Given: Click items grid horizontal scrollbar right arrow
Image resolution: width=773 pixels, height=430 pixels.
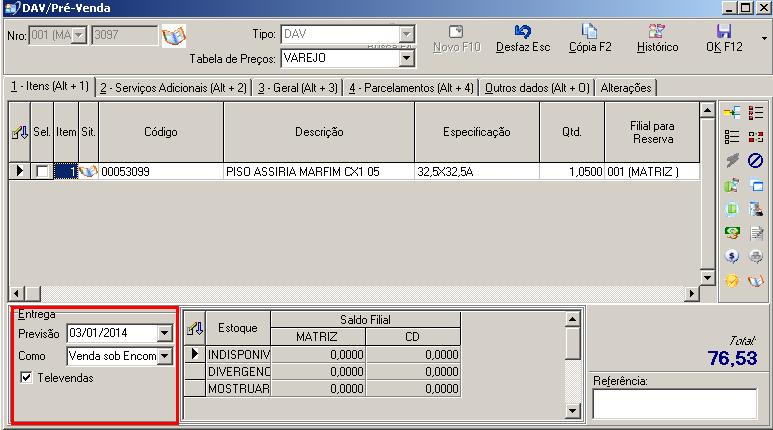Looking at the screenshot, I should click(x=690, y=293).
